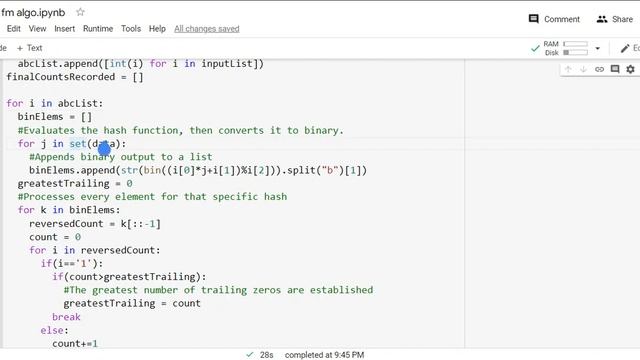Expand the runtime connection dropdown arrow
Screen dimensions: 640x360
click(x=598, y=48)
